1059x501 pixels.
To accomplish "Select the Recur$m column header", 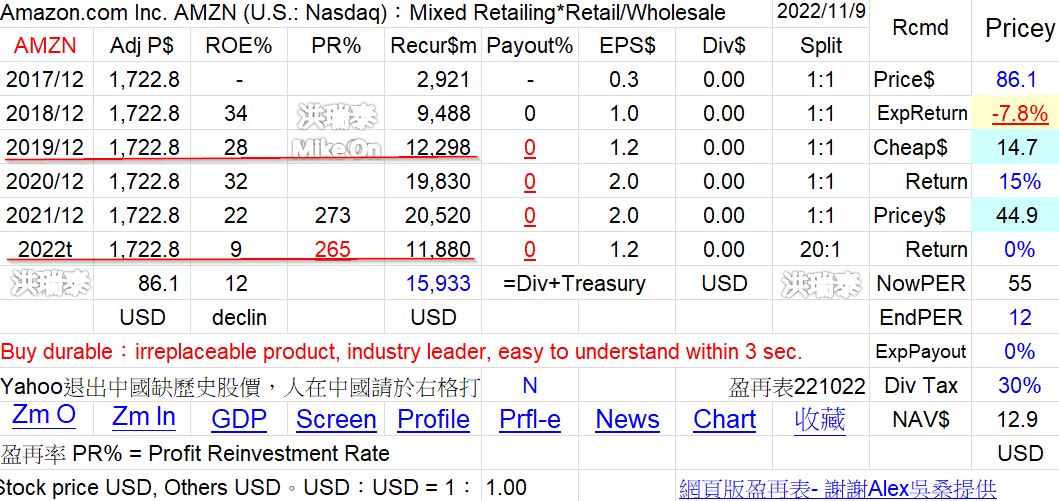I will (x=433, y=46).
